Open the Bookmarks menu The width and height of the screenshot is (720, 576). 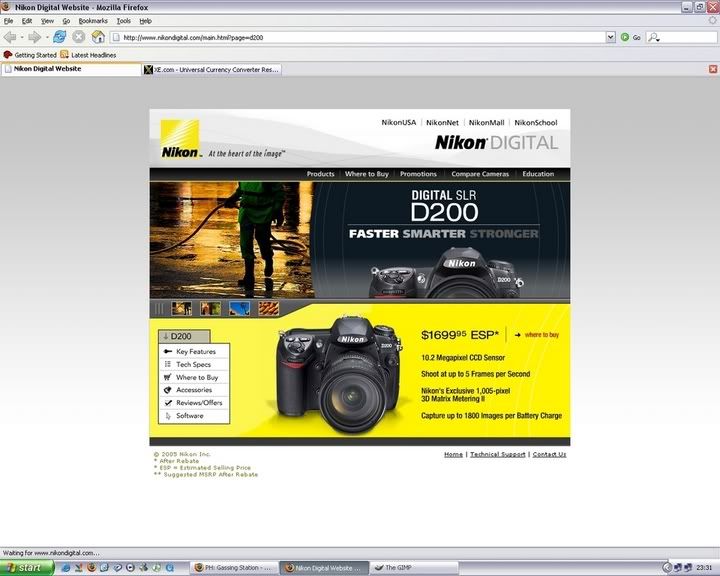click(x=93, y=21)
